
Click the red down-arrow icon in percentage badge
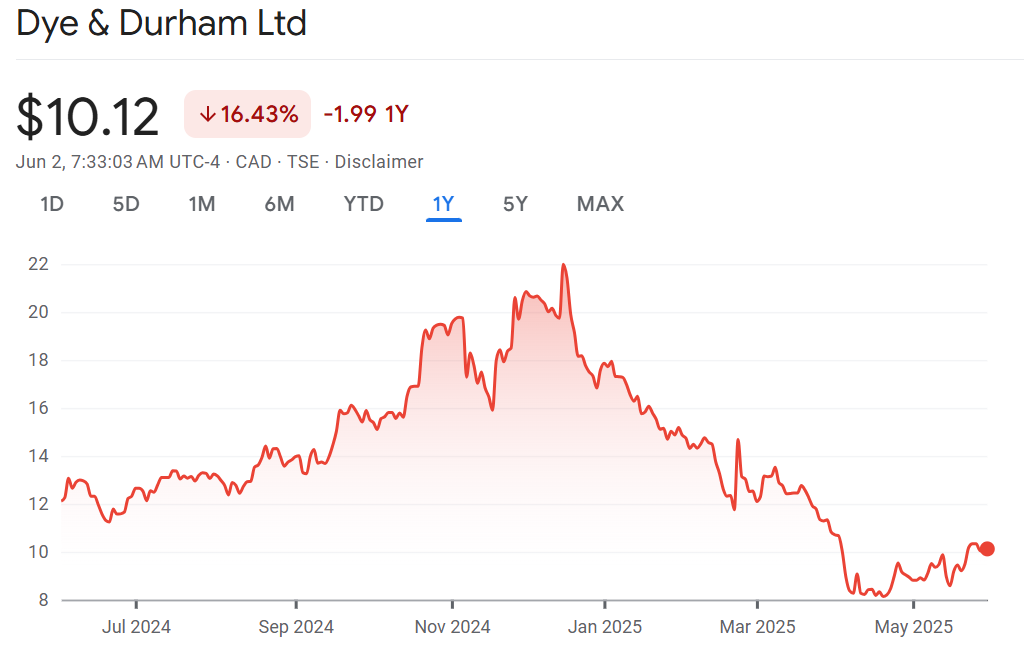pos(208,115)
